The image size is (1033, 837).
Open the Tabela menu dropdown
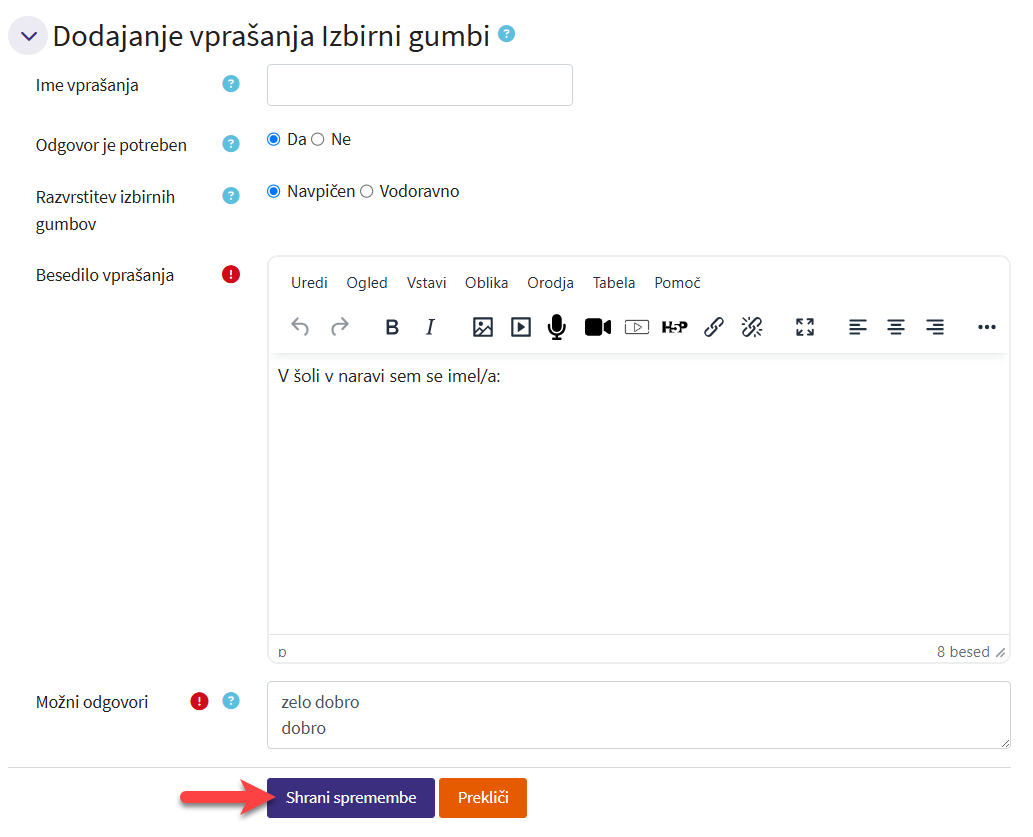(x=614, y=283)
